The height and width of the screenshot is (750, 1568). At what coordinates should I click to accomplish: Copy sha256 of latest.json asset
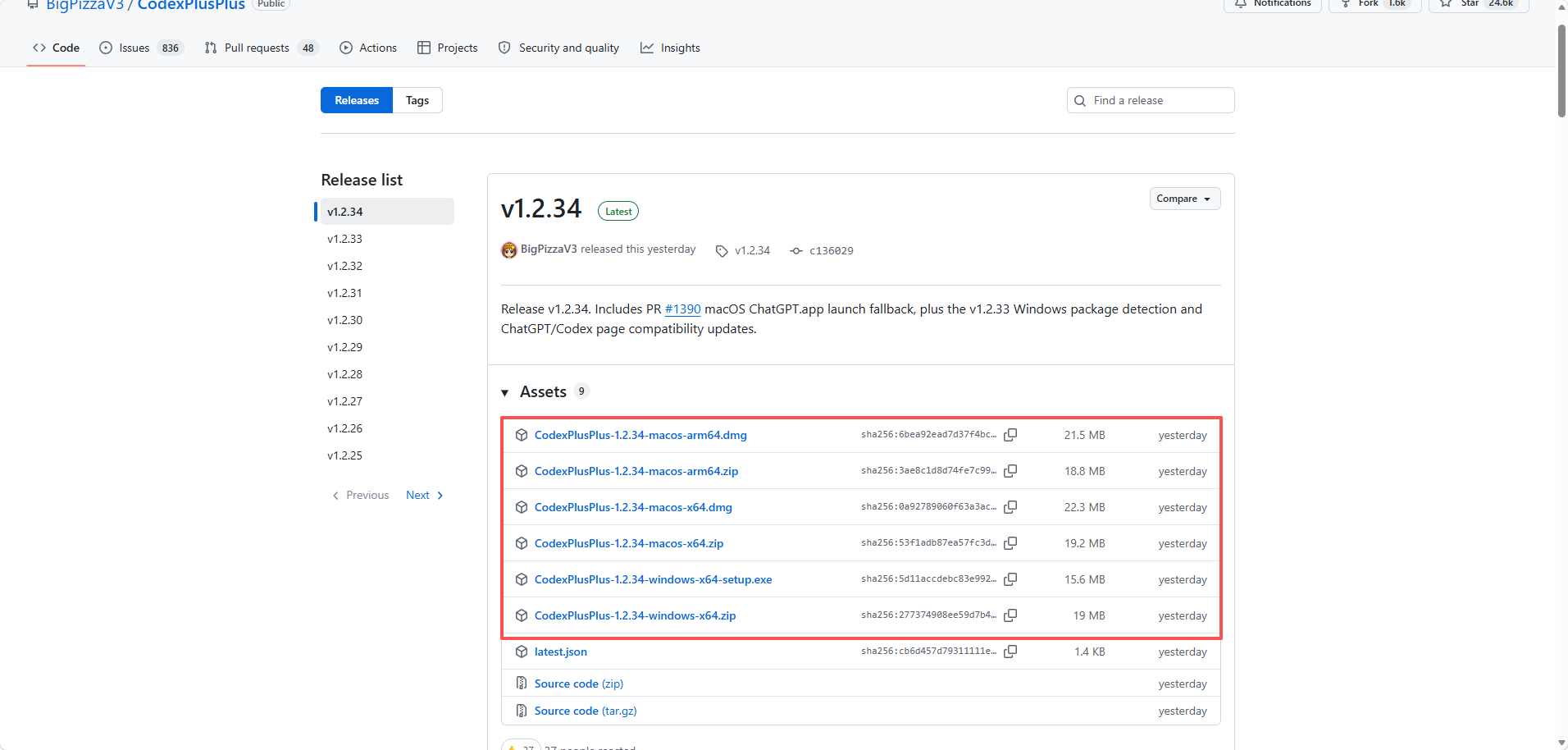[x=1010, y=652]
